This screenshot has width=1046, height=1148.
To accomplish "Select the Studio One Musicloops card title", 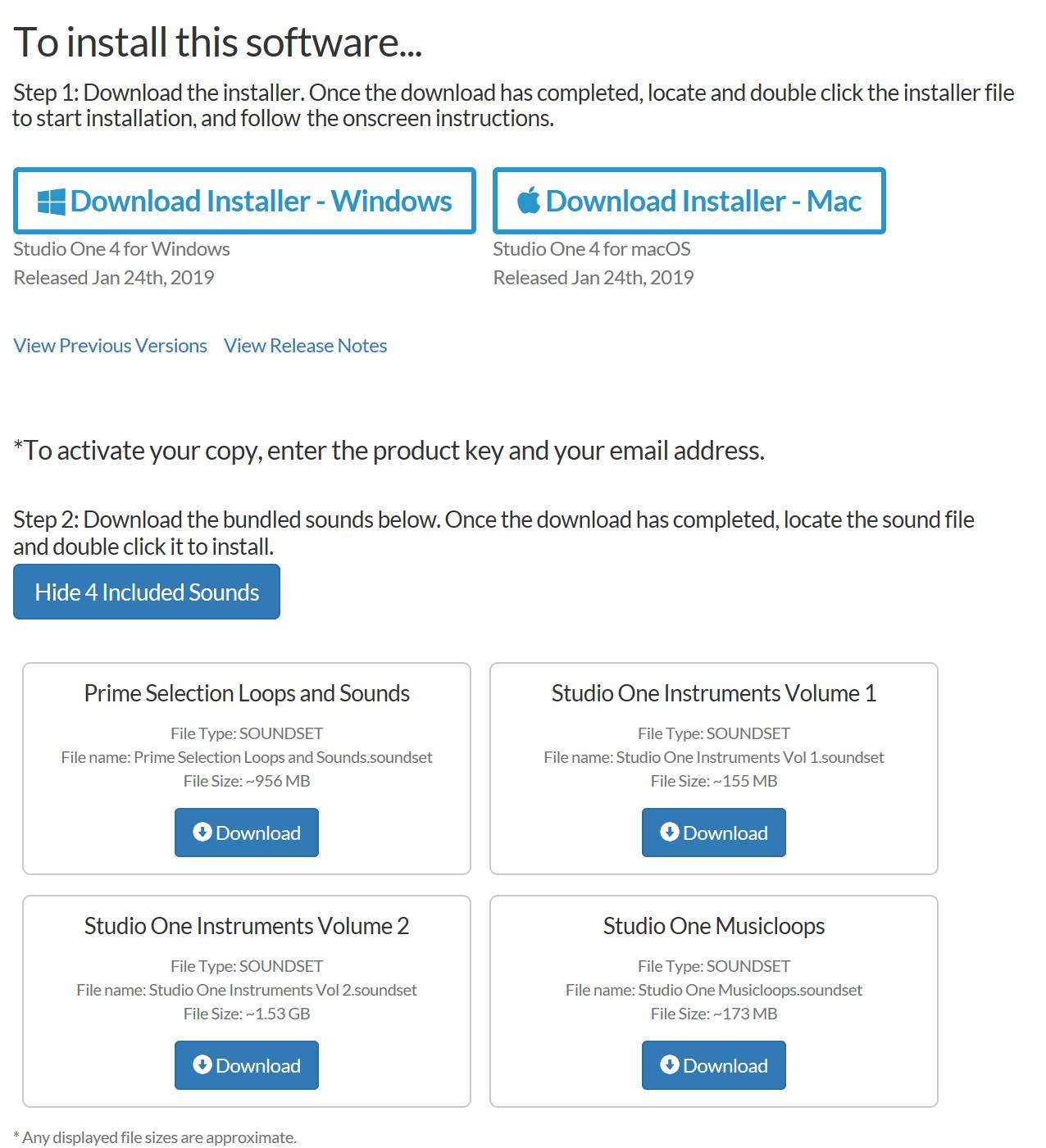I will (713, 926).
